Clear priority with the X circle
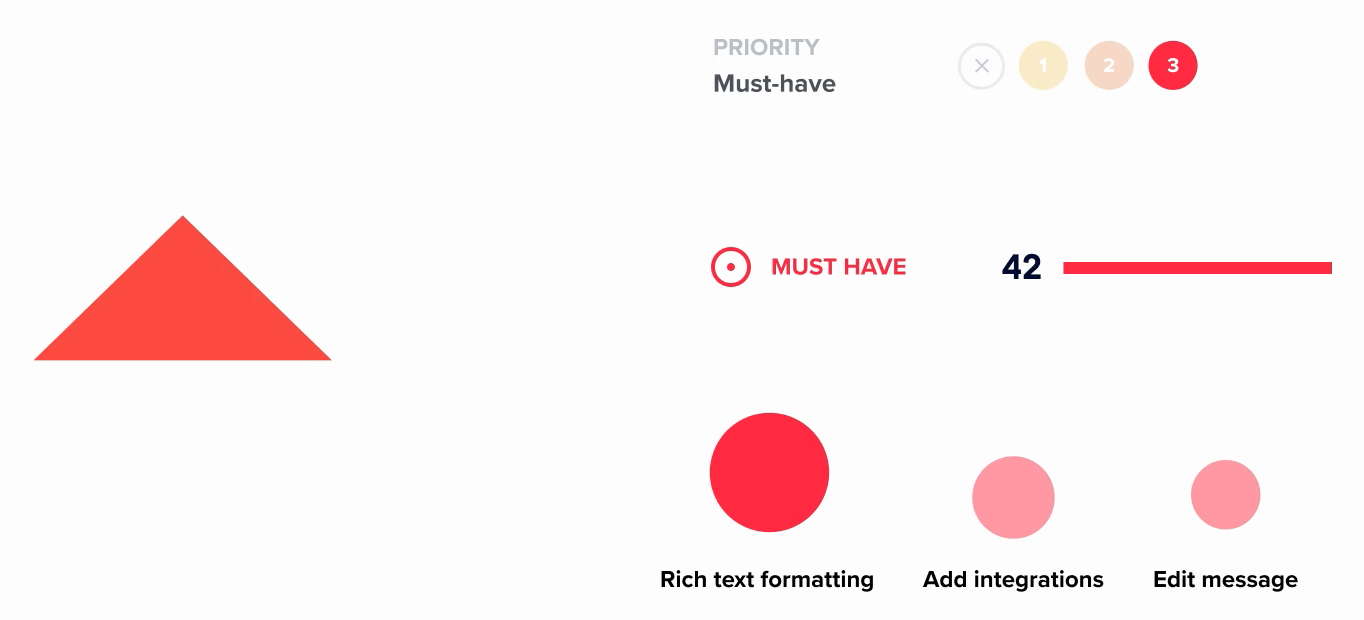 click(981, 66)
